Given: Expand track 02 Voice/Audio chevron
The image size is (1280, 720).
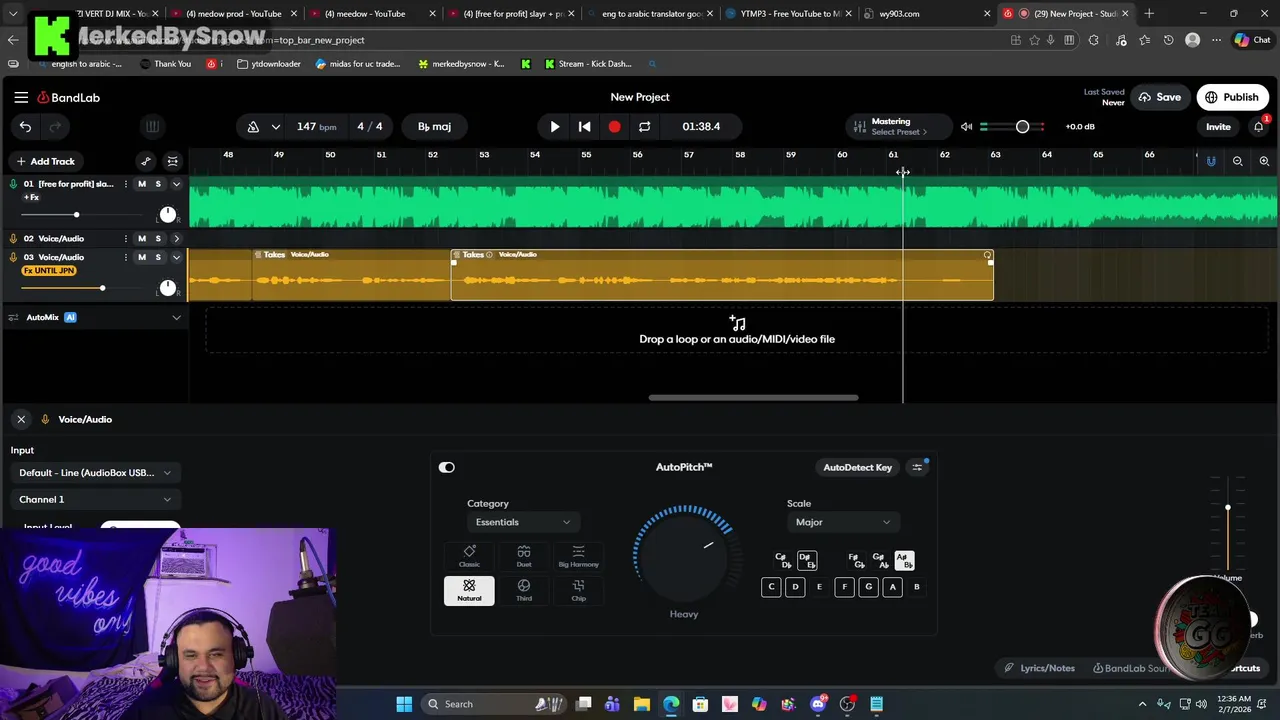Looking at the screenshot, I should 177,238.
